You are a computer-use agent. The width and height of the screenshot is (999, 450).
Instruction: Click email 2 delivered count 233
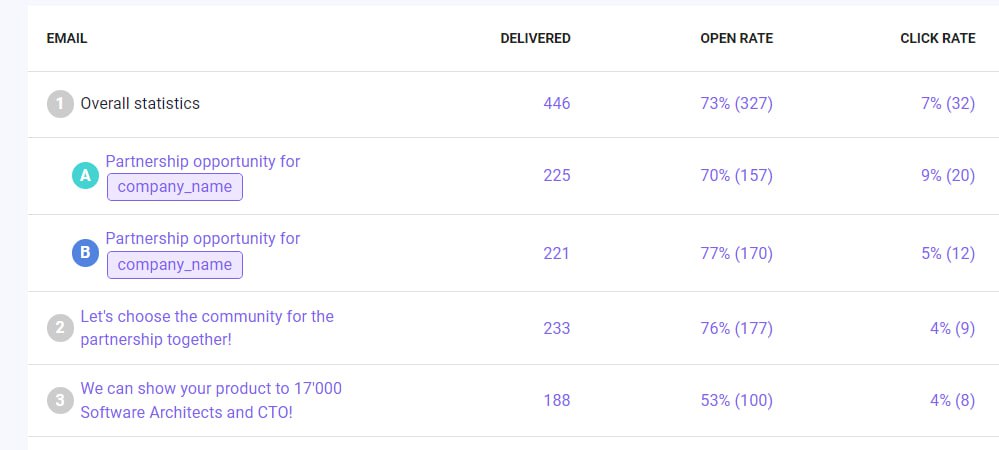(556, 328)
